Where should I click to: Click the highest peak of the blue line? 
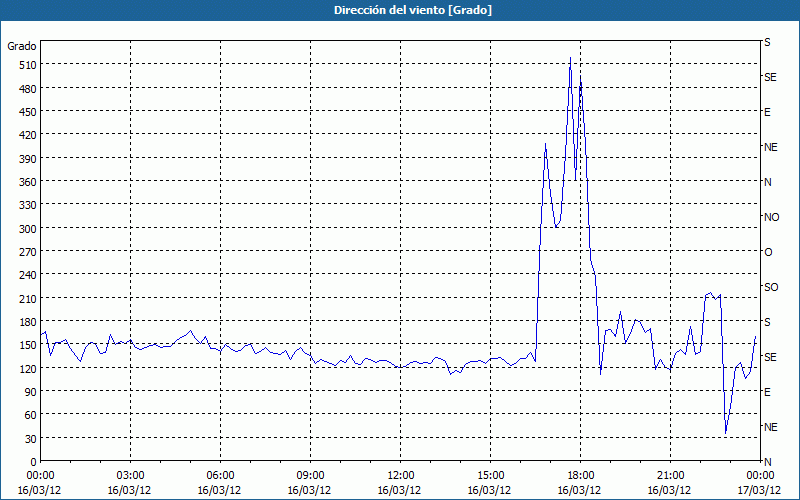[570, 58]
